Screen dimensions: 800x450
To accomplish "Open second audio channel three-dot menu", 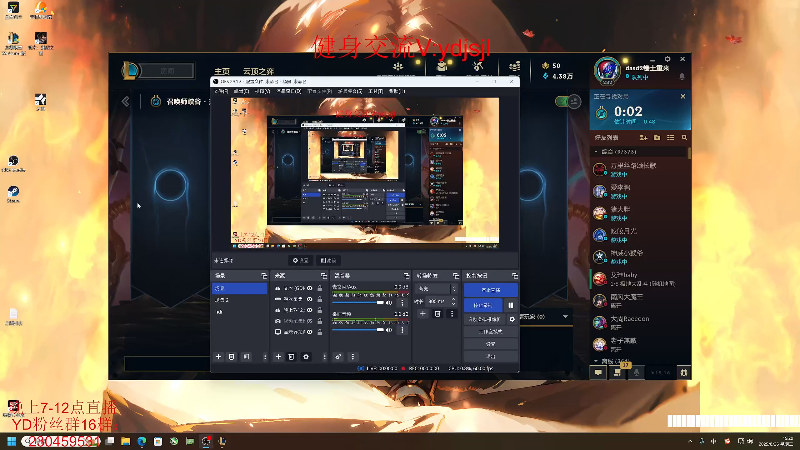I will click(x=402, y=330).
